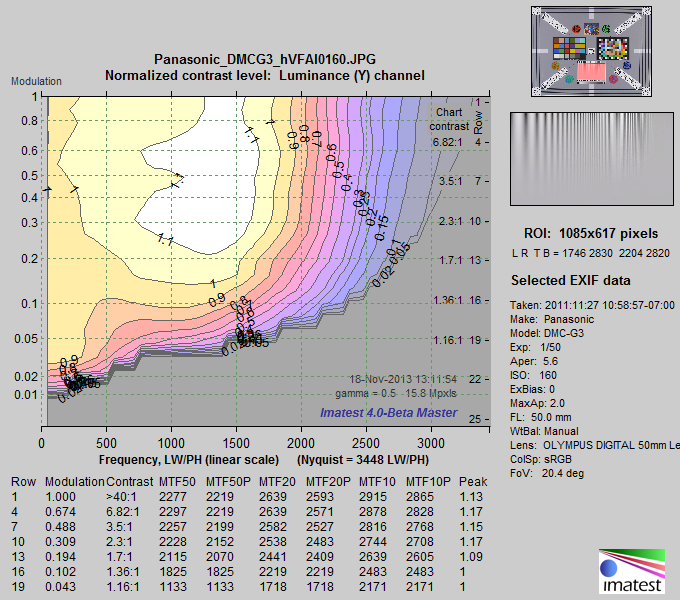
Task: Click 'L R T B = 1746 2830 2204 2820' text
Action: tap(591, 253)
